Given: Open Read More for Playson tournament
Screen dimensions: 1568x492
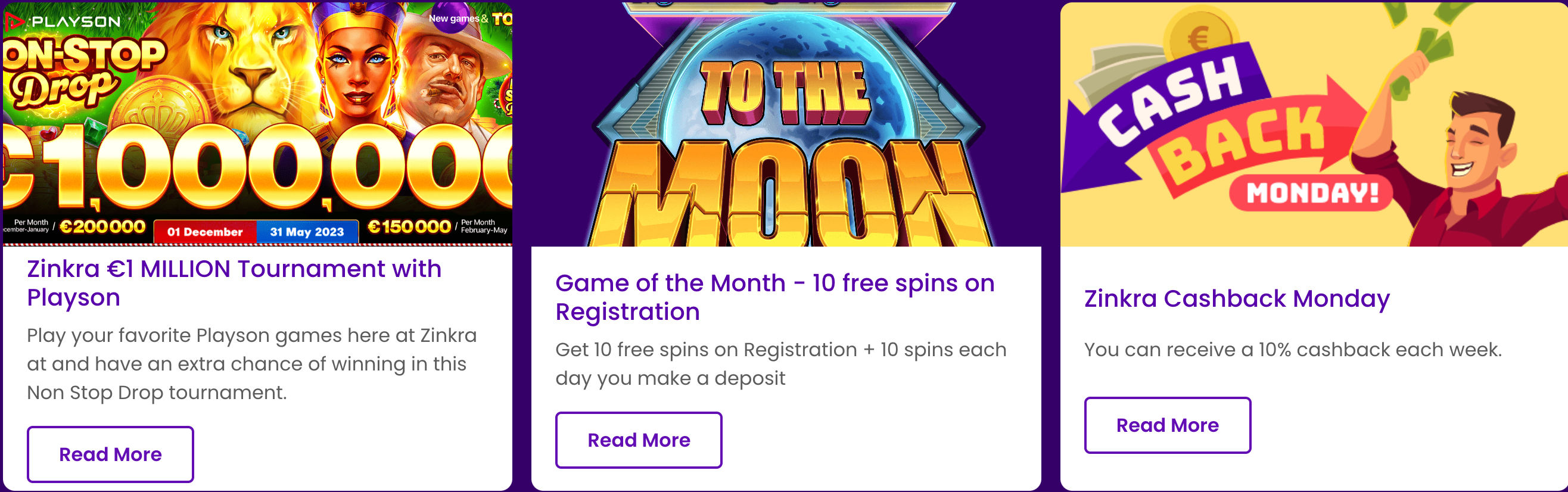Looking at the screenshot, I should (x=110, y=454).
